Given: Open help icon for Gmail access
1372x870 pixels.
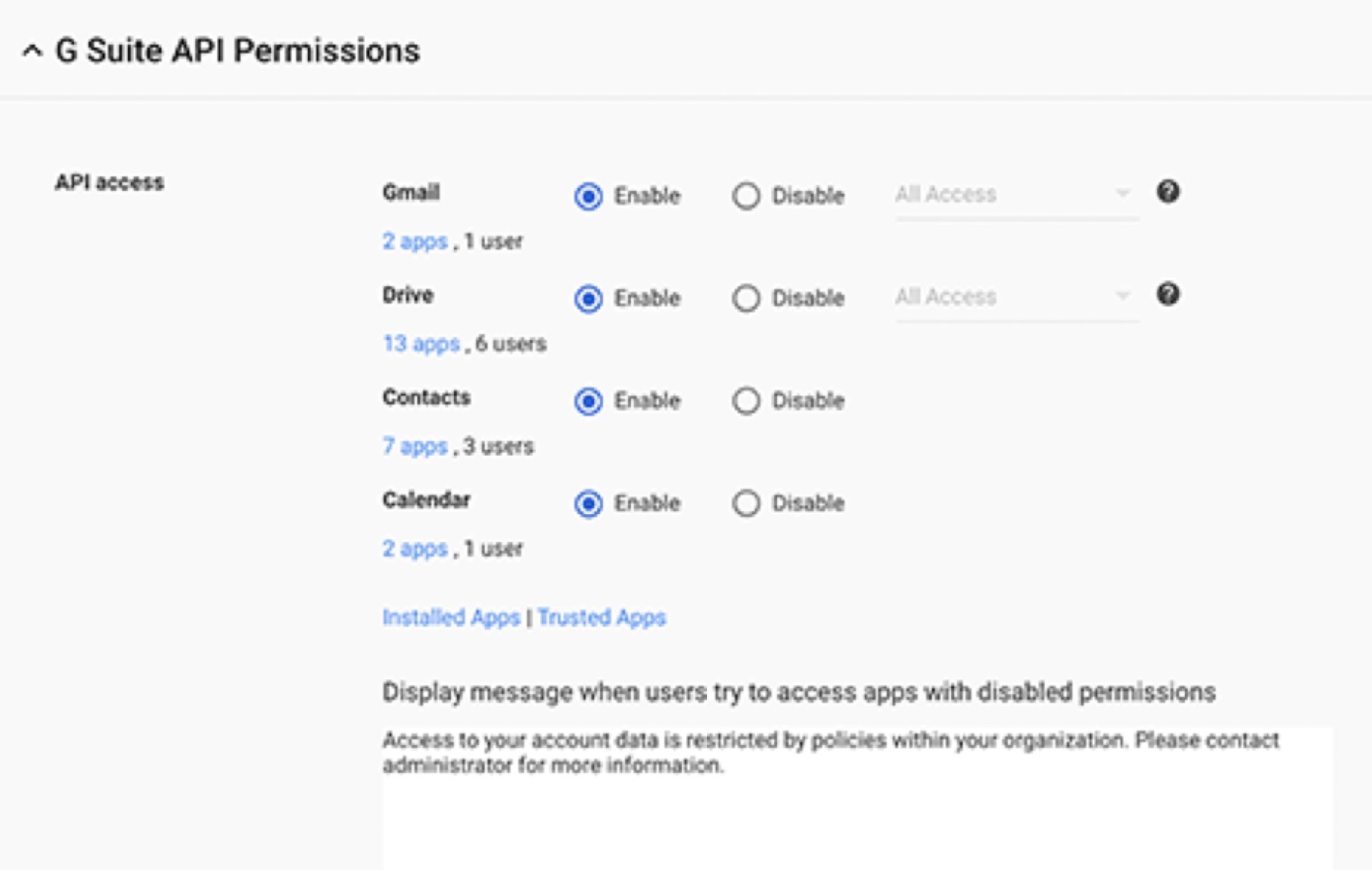Looking at the screenshot, I should click(1167, 192).
